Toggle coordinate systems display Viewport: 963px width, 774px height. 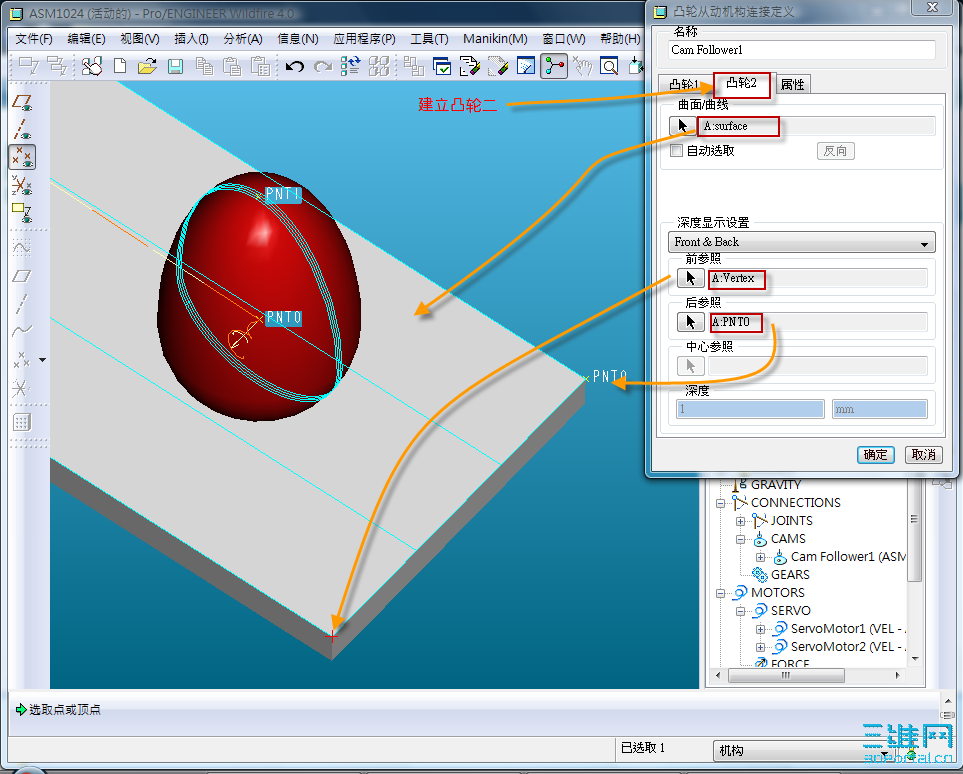click(x=22, y=184)
